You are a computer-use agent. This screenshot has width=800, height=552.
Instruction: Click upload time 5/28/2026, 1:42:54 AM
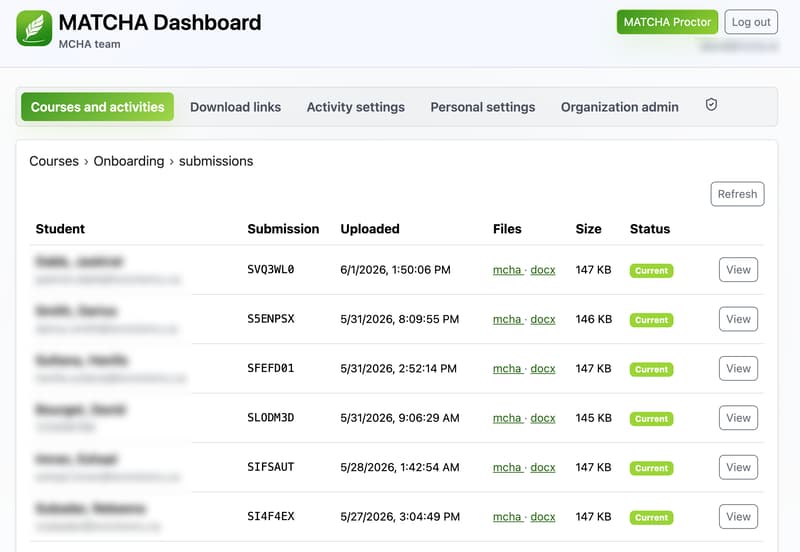pos(399,468)
